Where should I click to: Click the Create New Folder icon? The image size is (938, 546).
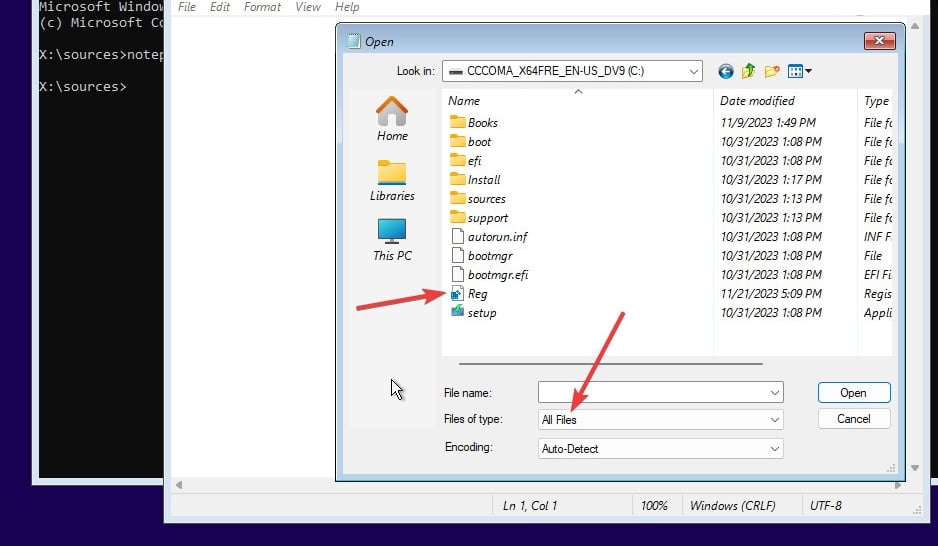772,71
